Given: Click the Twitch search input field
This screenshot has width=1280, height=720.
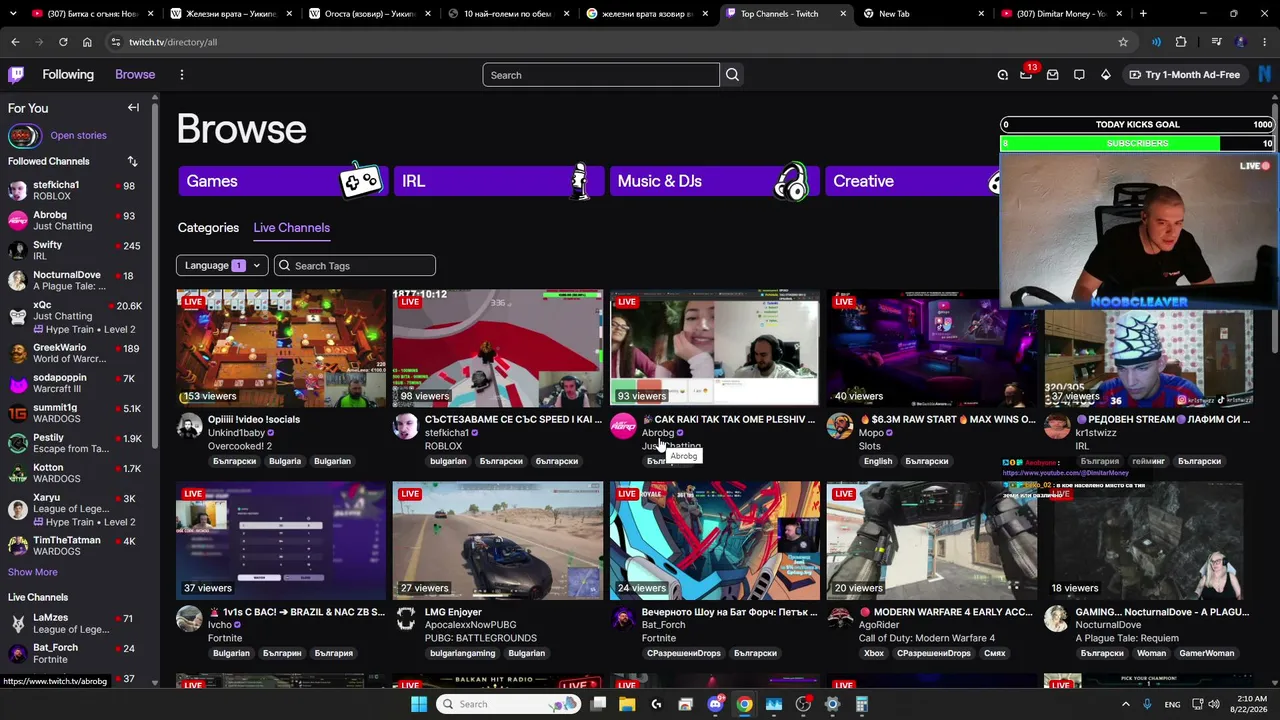Looking at the screenshot, I should point(601,75).
